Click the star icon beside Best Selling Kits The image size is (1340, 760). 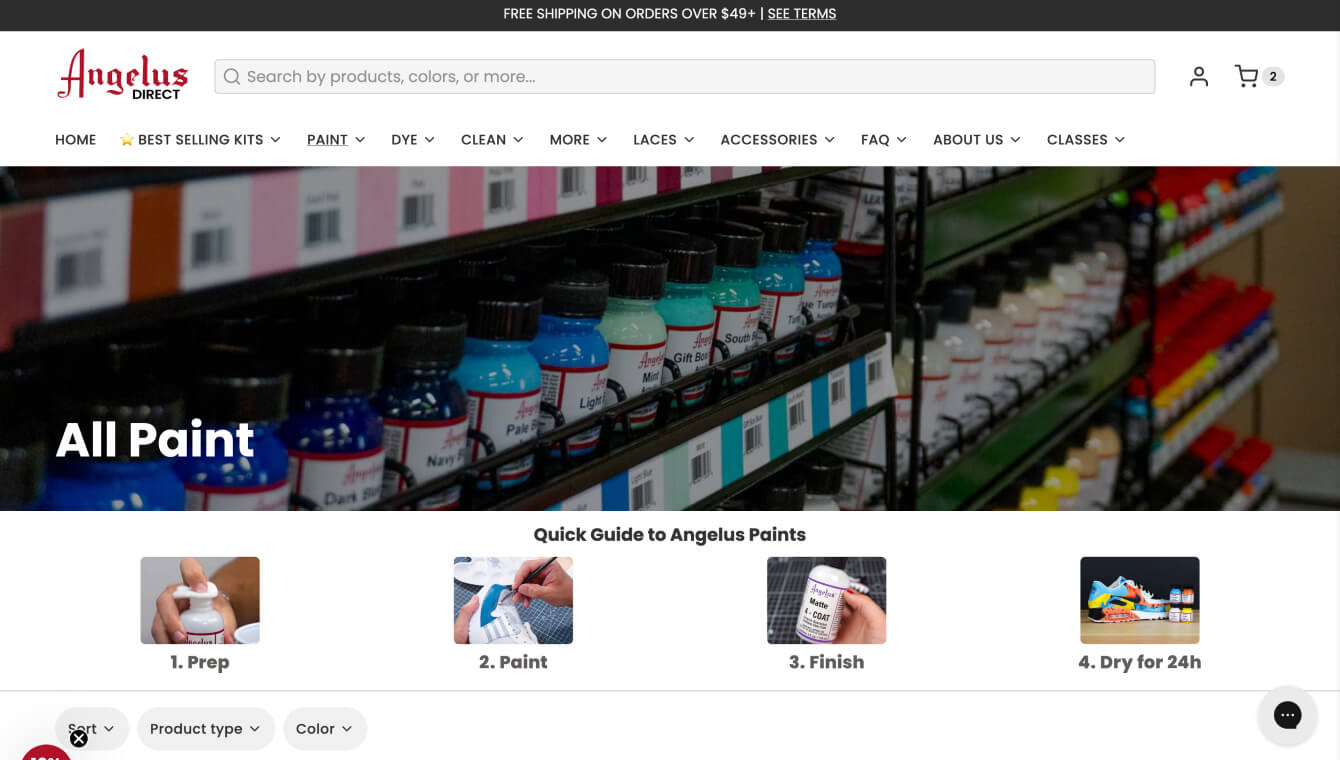pos(126,140)
